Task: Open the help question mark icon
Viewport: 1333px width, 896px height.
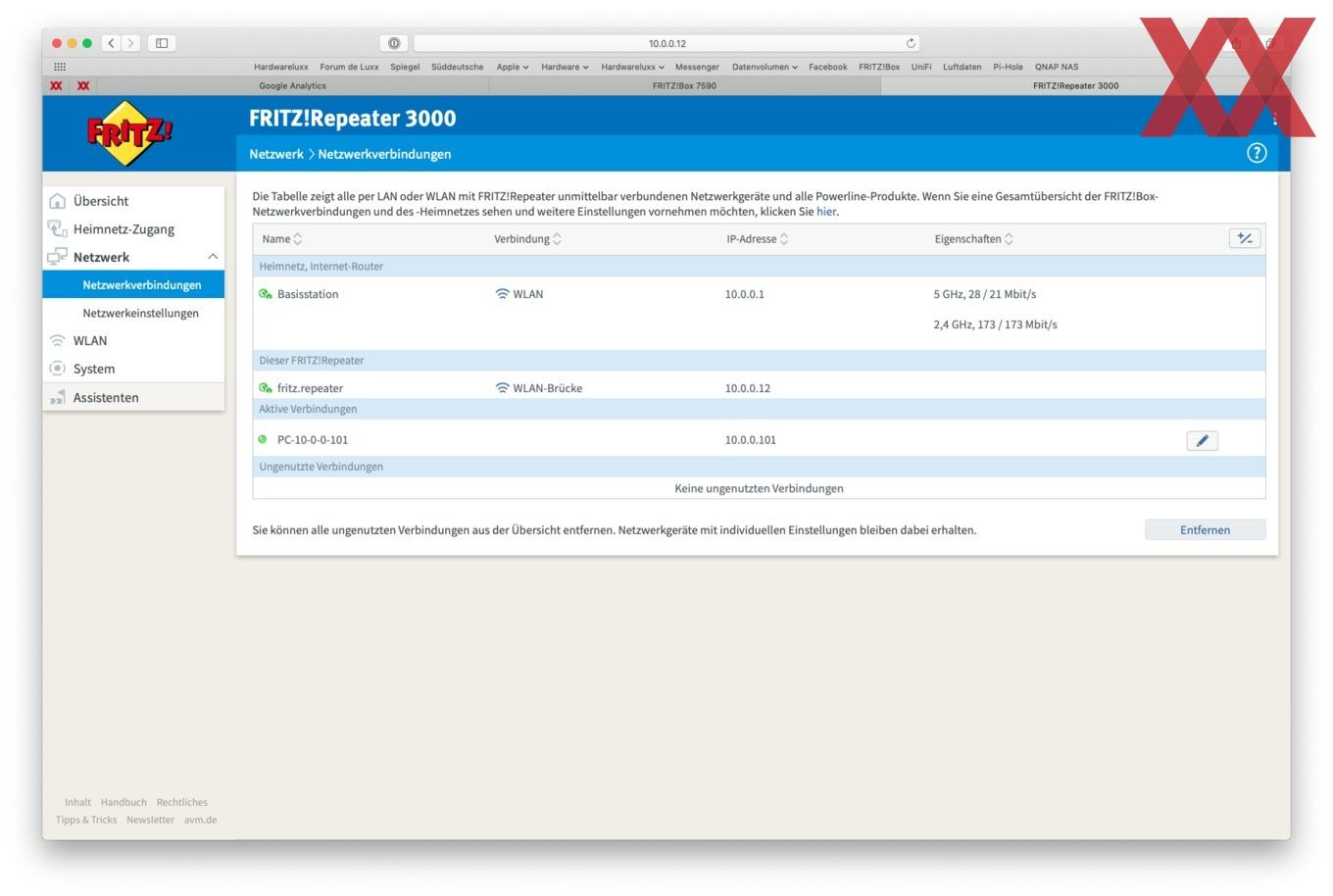Action: [1257, 153]
